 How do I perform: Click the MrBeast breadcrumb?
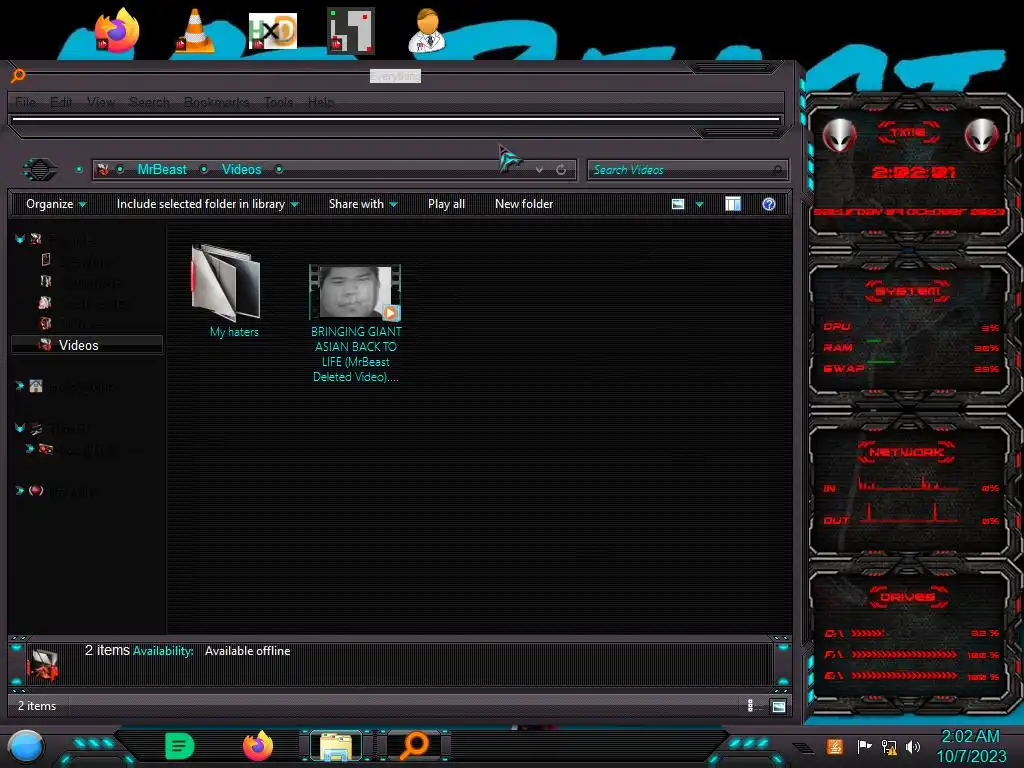tap(162, 170)
